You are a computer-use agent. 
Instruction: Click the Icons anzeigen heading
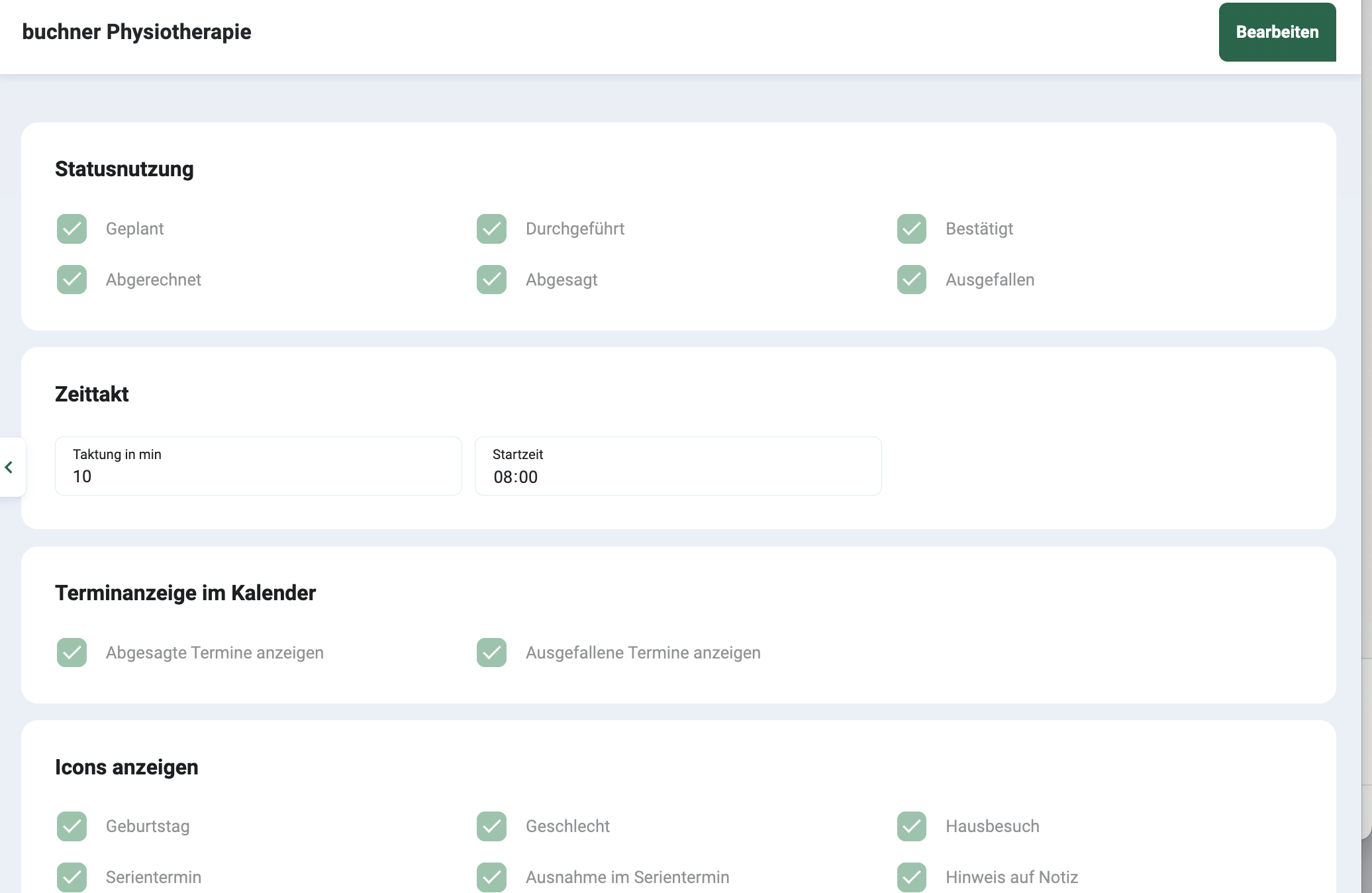(x=126, y=767)
